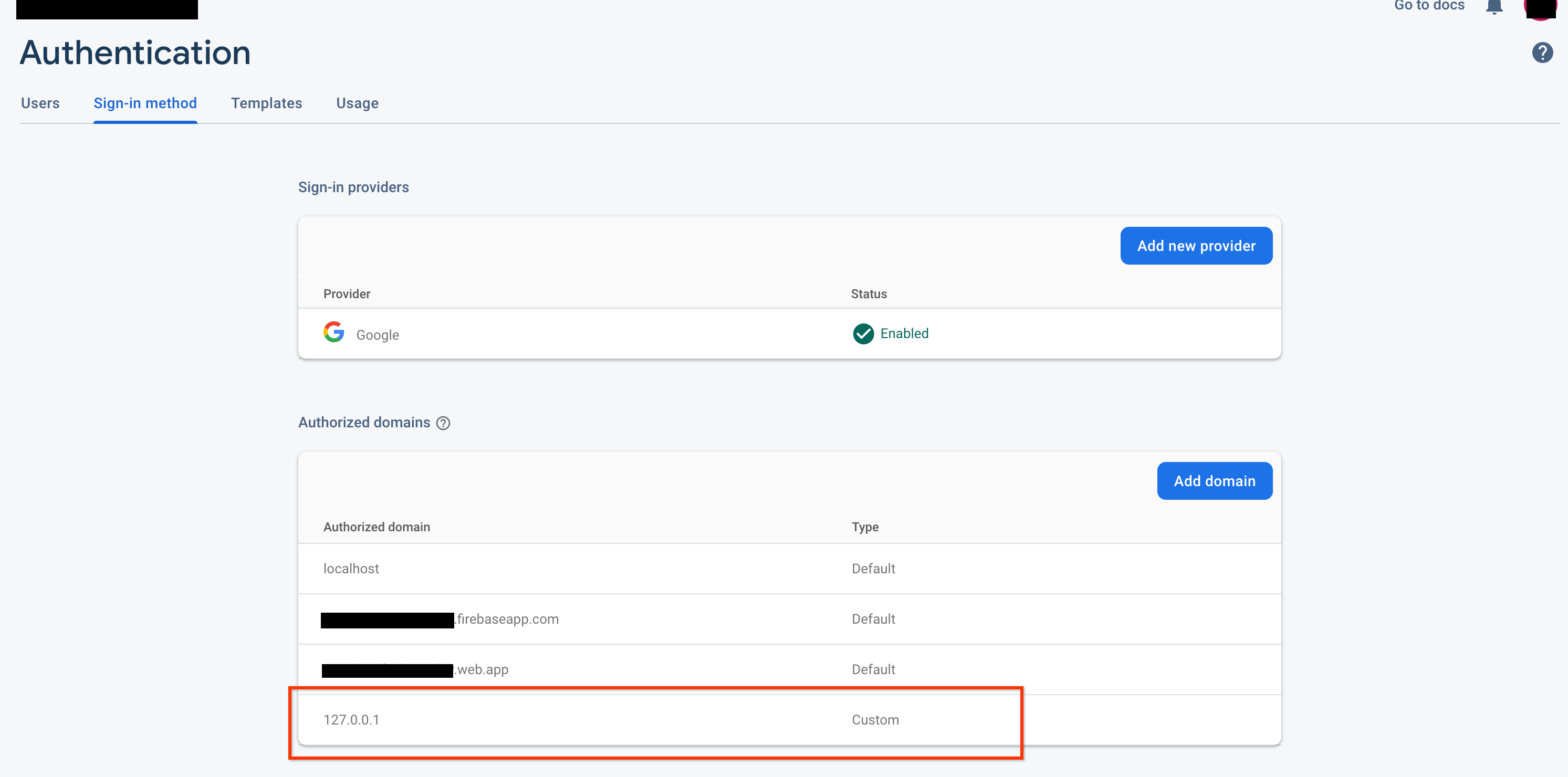The height and width of the screenshot is (777, 1568).
Task: Click the Authorized domains section title
Action: coord(364,422)
